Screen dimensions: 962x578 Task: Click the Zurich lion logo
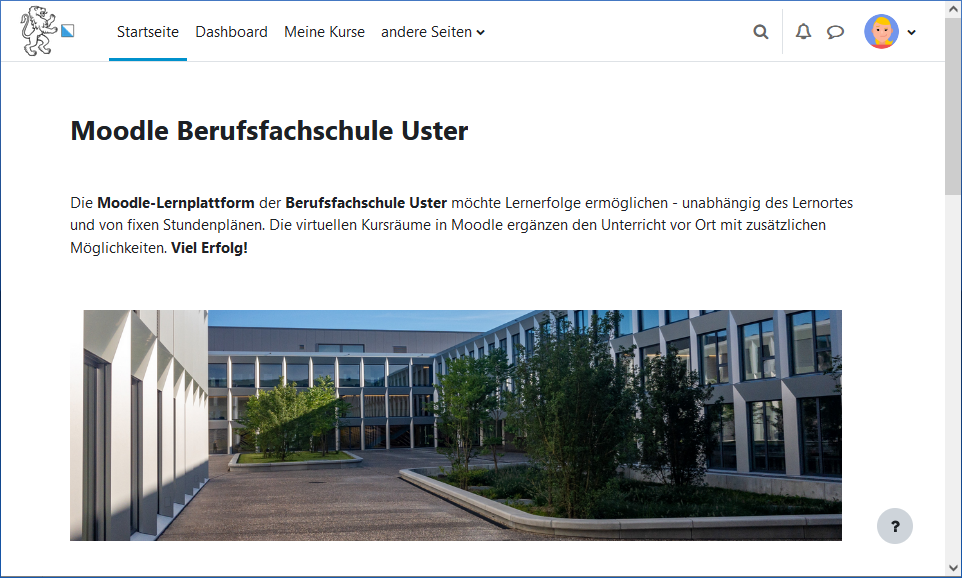point(37,30)
